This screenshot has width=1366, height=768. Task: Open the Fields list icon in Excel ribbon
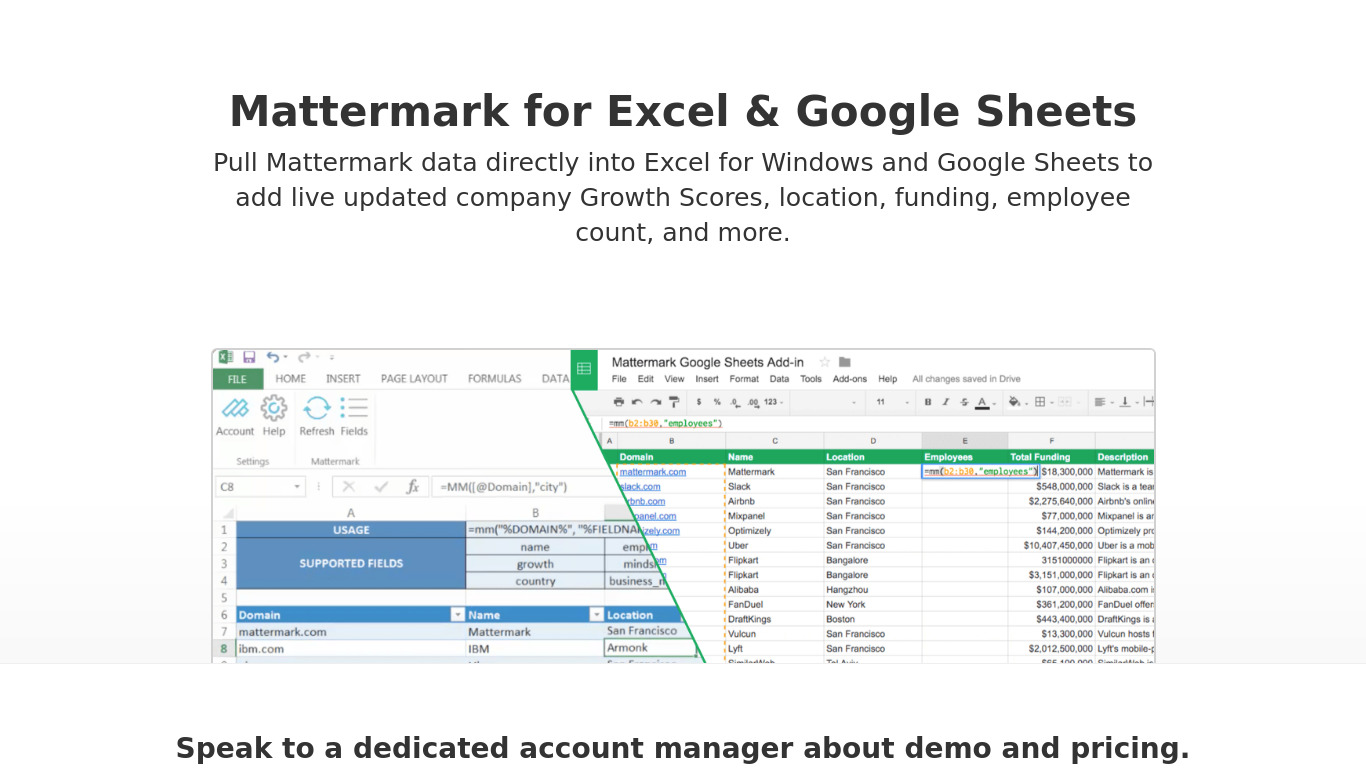(354, 407)
